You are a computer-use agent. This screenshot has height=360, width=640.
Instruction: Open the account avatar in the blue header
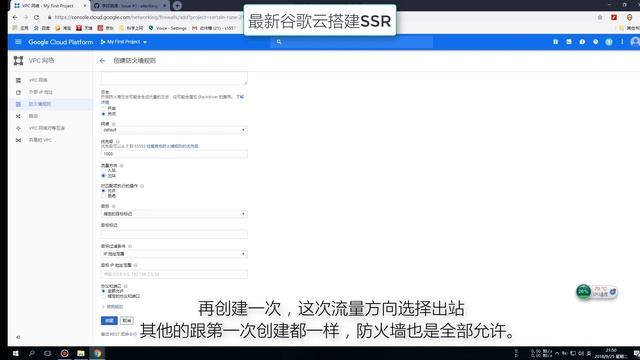[635, 42]
